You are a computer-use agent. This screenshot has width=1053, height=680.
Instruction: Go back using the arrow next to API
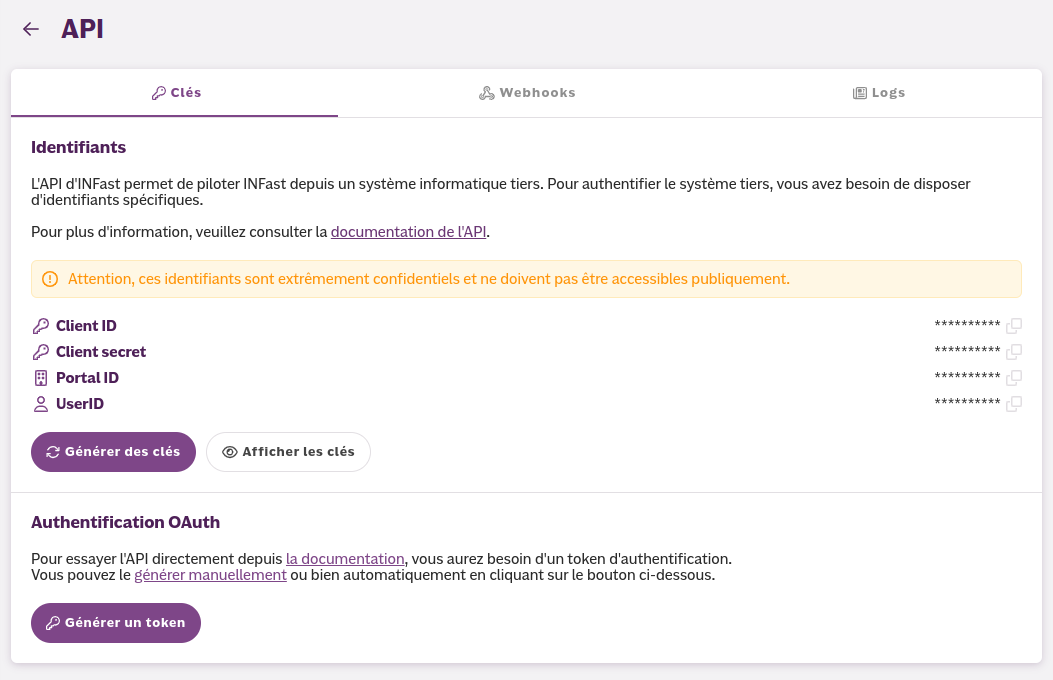tap(31, 29)
